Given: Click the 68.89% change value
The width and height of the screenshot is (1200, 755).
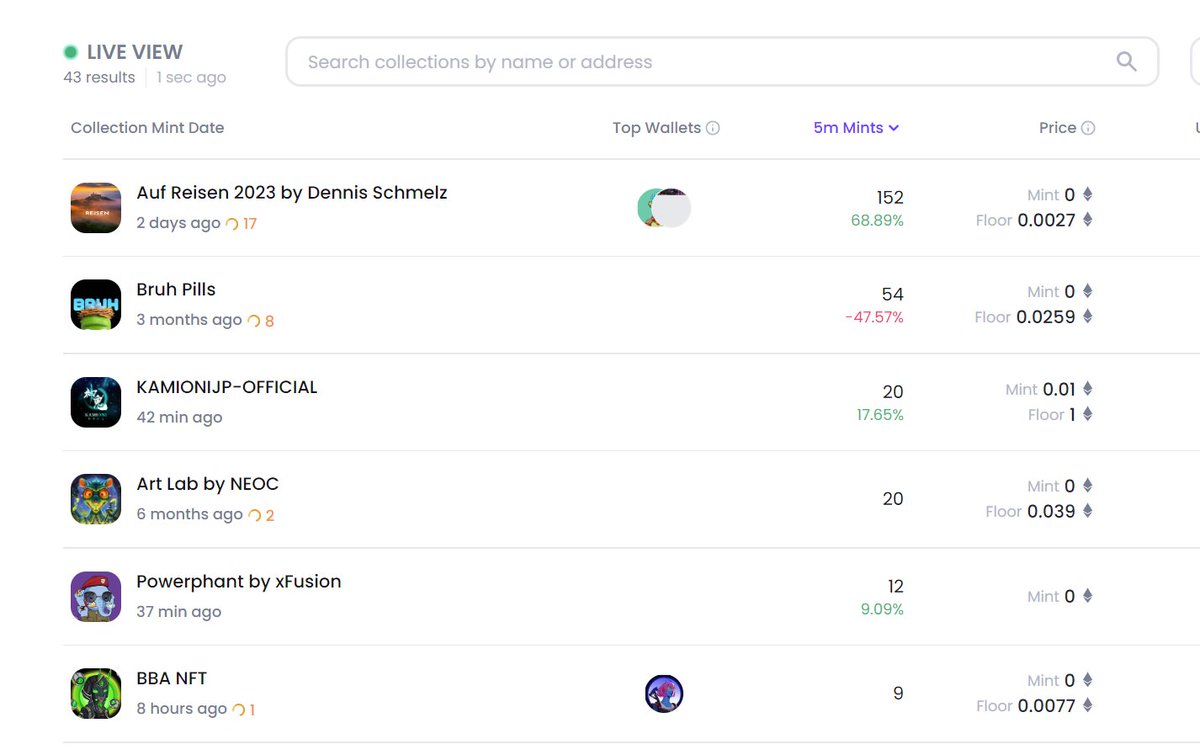Looking at the screenshot, I should (x=877, y=220).
